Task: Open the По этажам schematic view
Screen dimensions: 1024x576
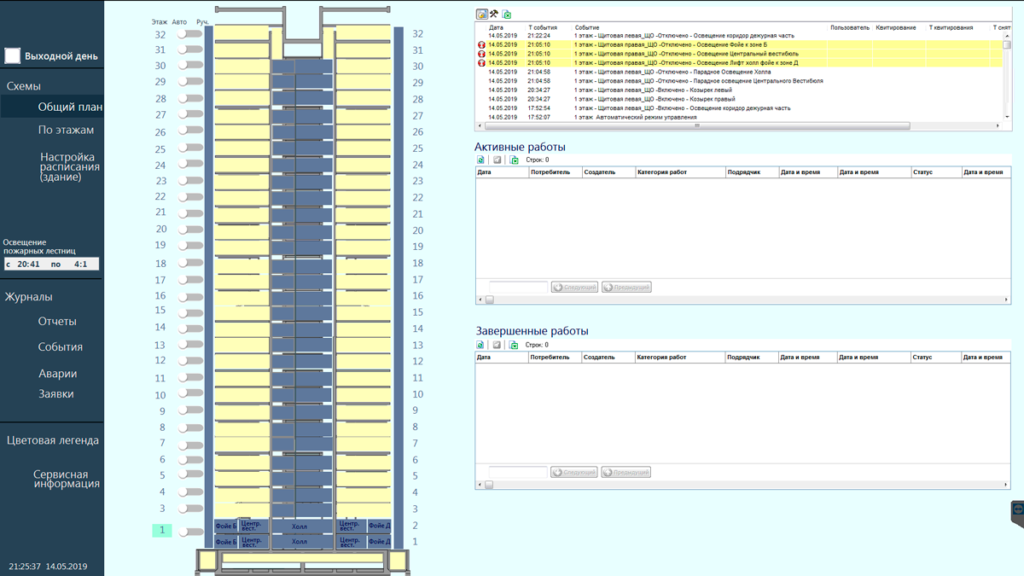Action: [x=66, y=130]
